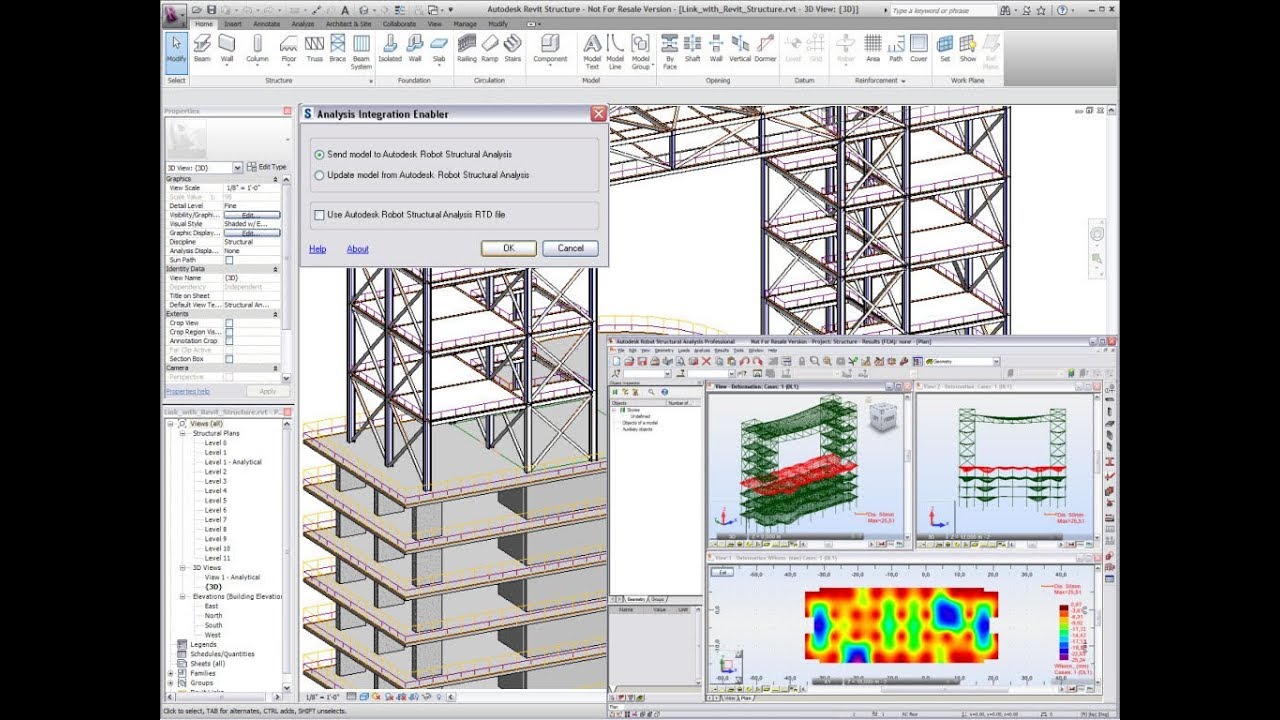Select the North elevation in browser

tap(214, 616)
